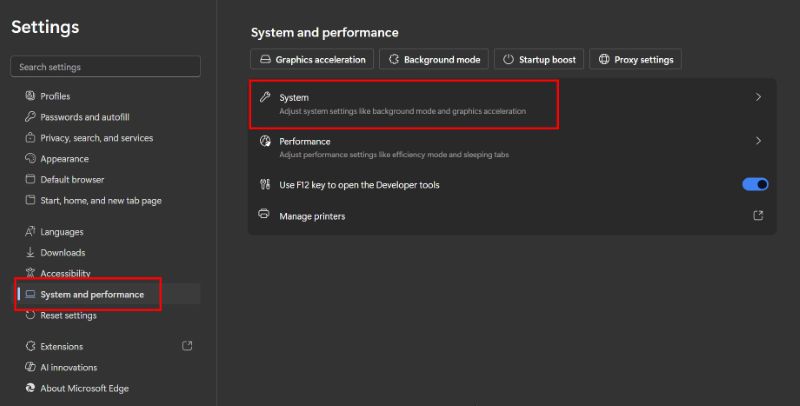
Task: Click the Startup boost button
Action: 539,60
